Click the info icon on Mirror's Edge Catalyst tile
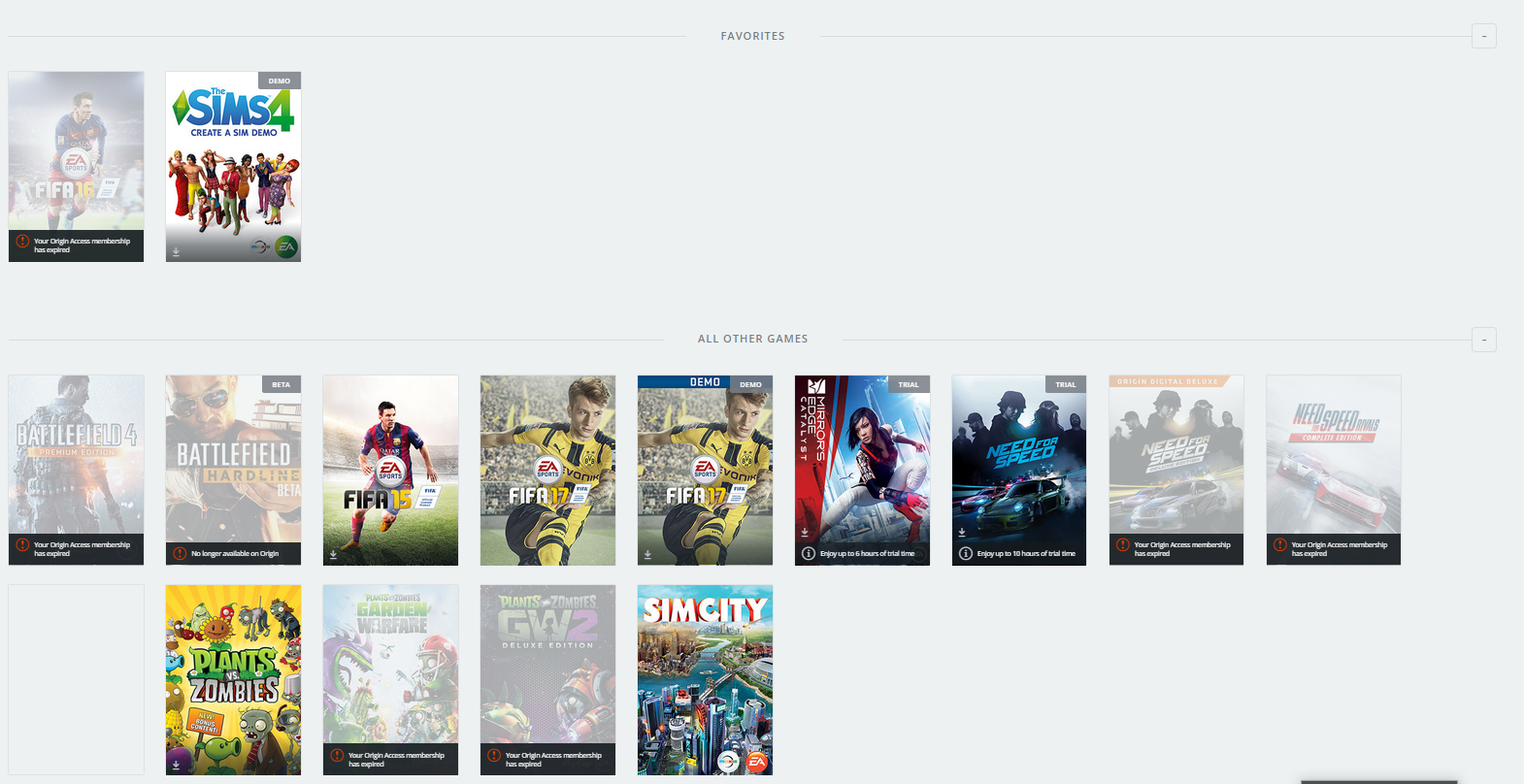 (x=809, y=553)
